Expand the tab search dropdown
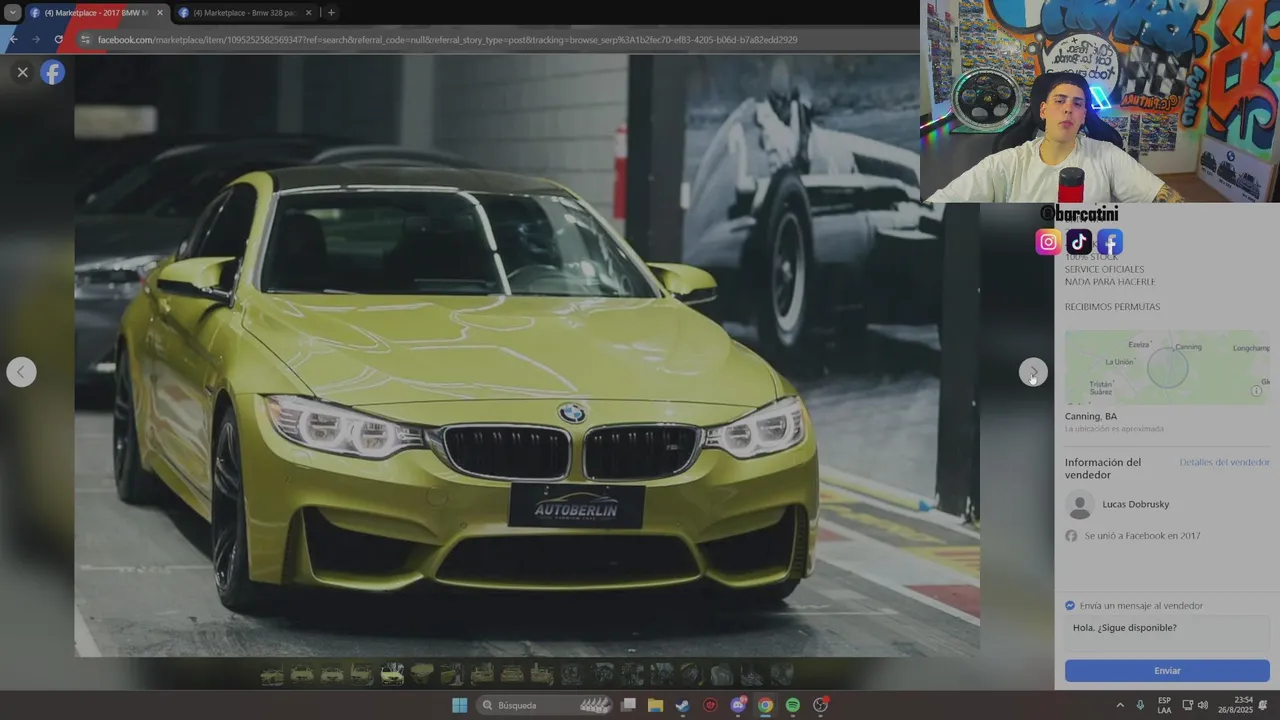The height and width of the screenshot is (720, 1280). [x=12, y=13]
